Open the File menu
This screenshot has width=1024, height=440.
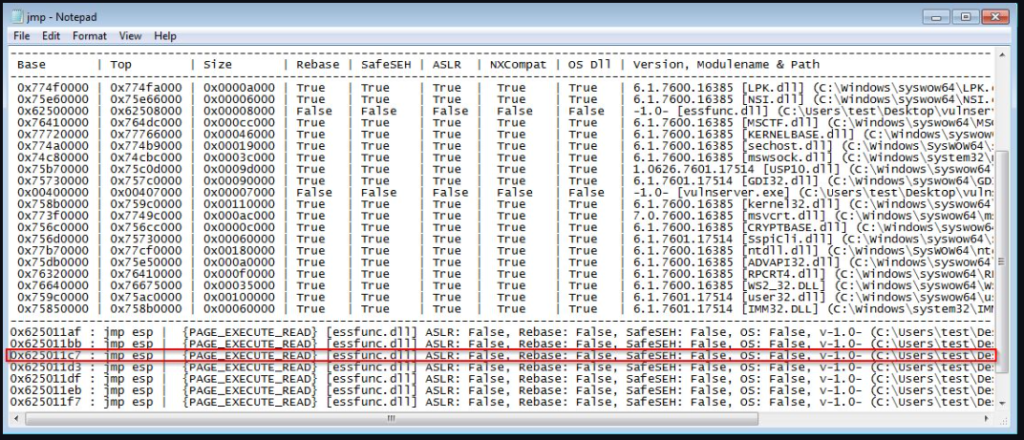pyautogui.click(x=22, y=36)
